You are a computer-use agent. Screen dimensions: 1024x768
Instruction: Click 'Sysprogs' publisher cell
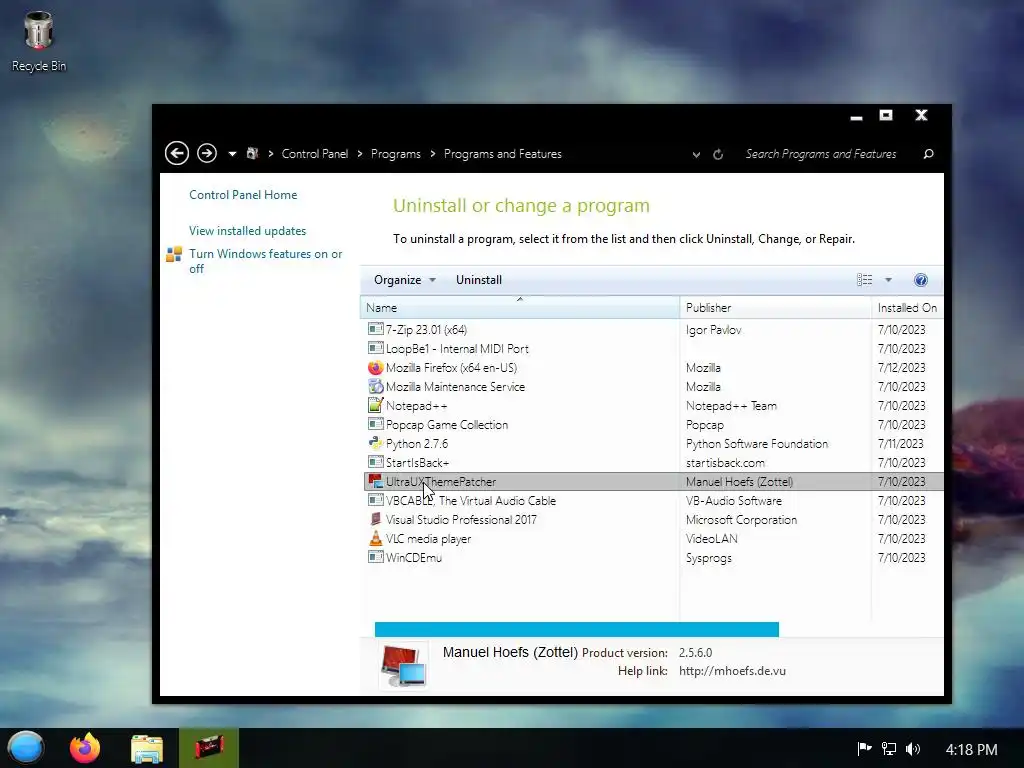709,558
